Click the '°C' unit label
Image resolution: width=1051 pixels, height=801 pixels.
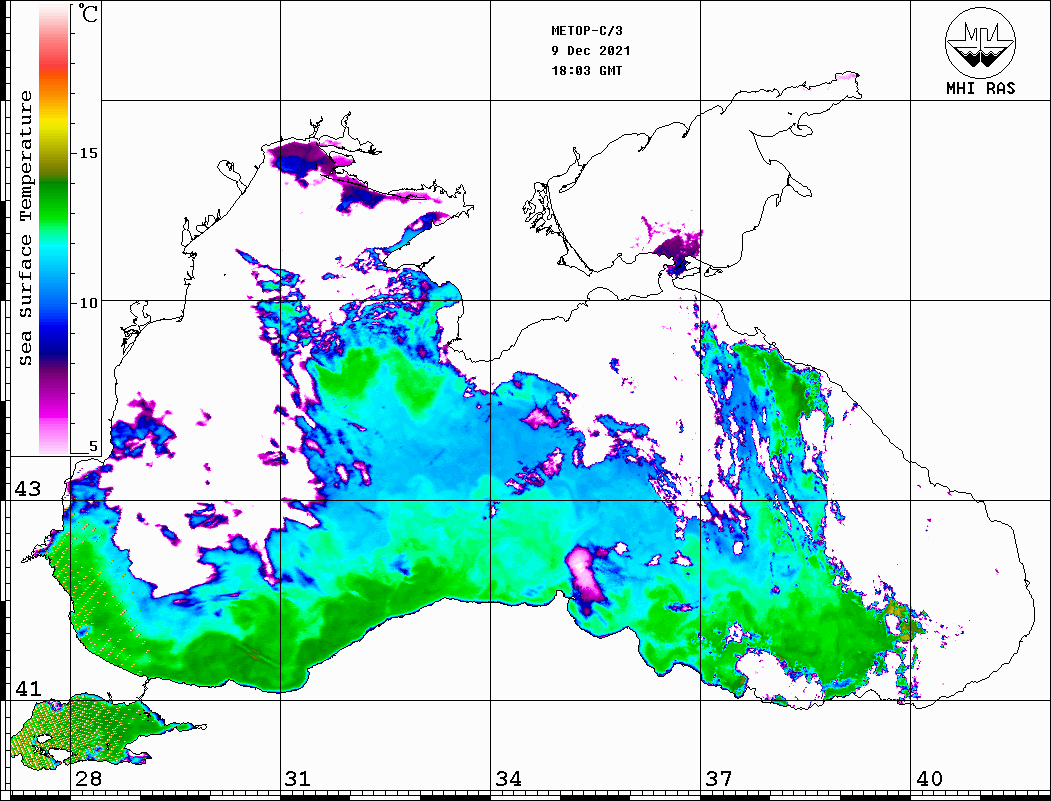click(87, 13)
